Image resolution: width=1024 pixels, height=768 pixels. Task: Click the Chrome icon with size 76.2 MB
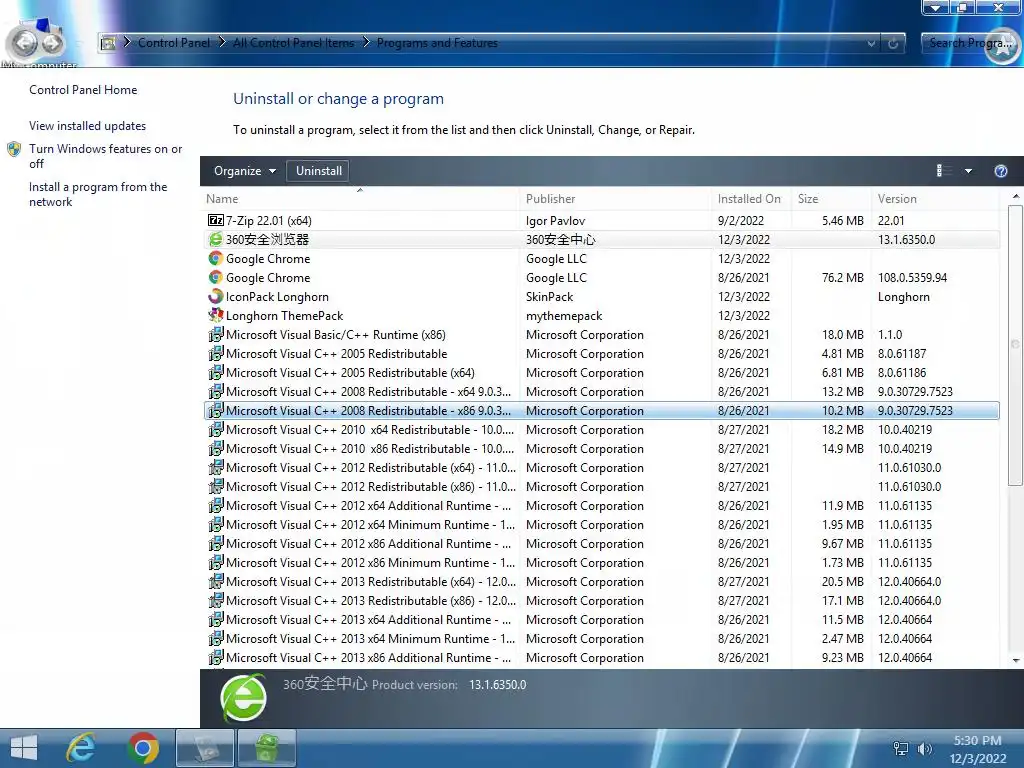216,278
